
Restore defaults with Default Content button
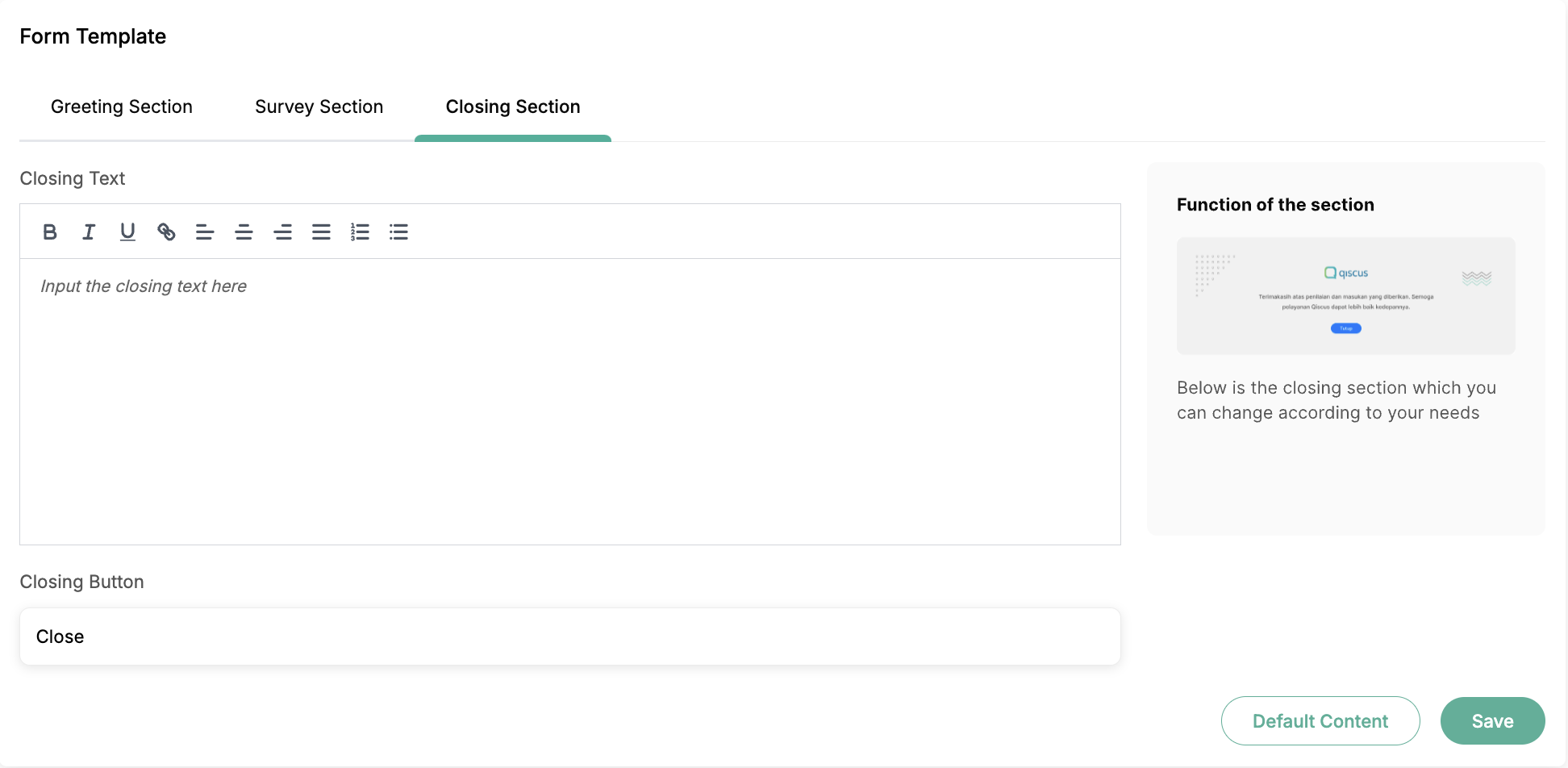click(1320, 721)
